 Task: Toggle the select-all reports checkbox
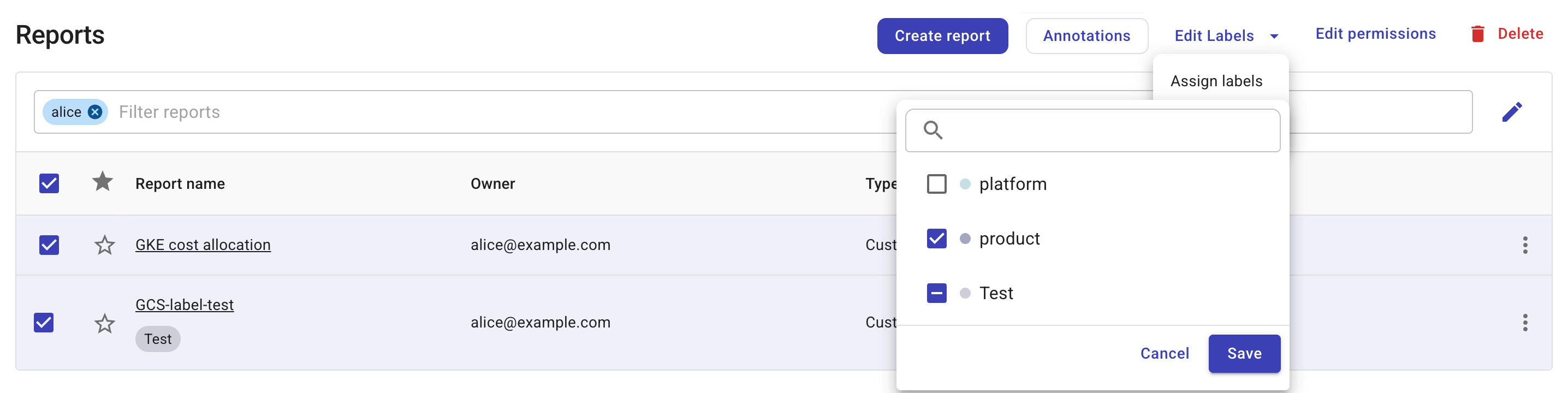(x=49, y=184)
